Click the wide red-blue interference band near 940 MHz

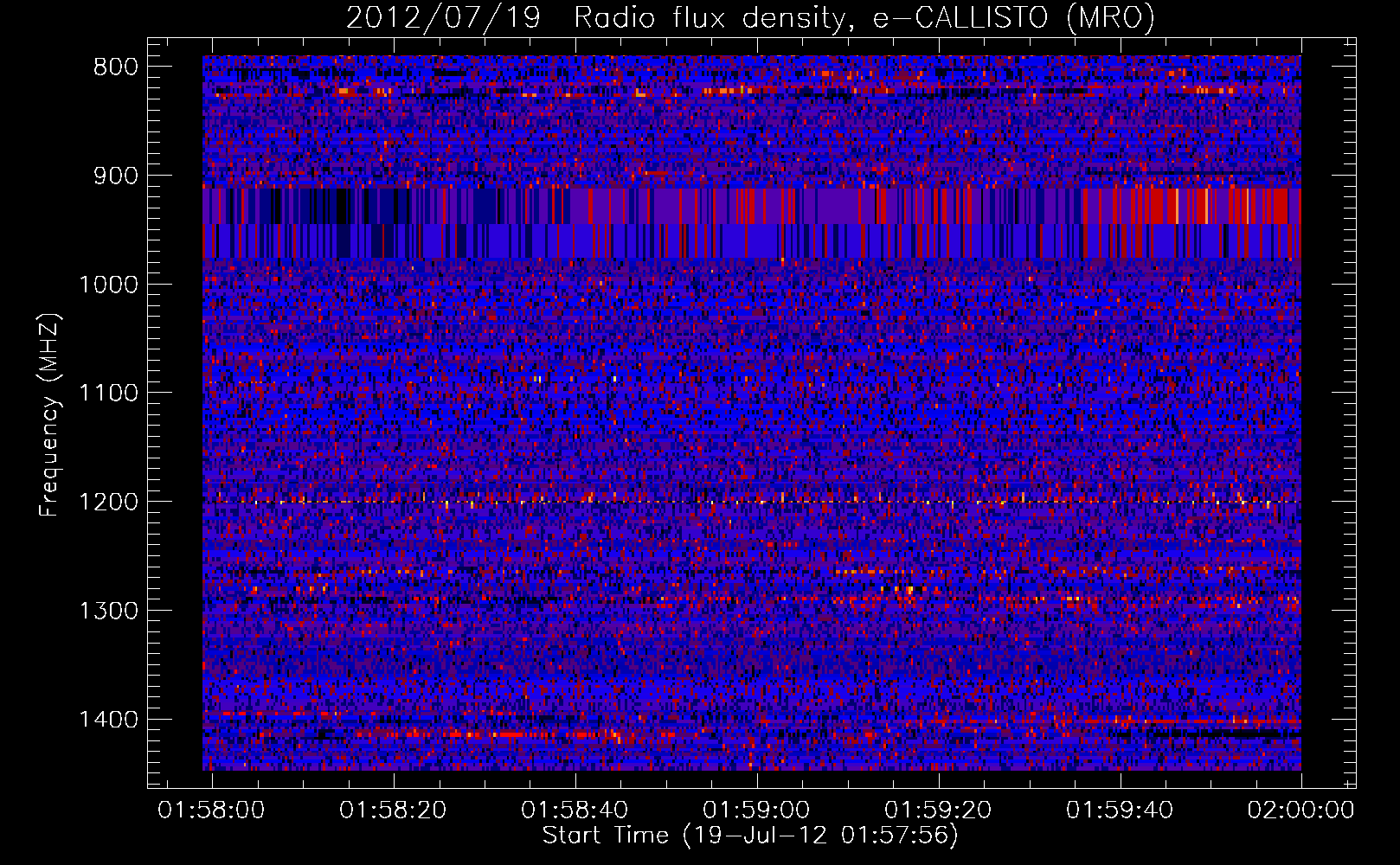752,223
